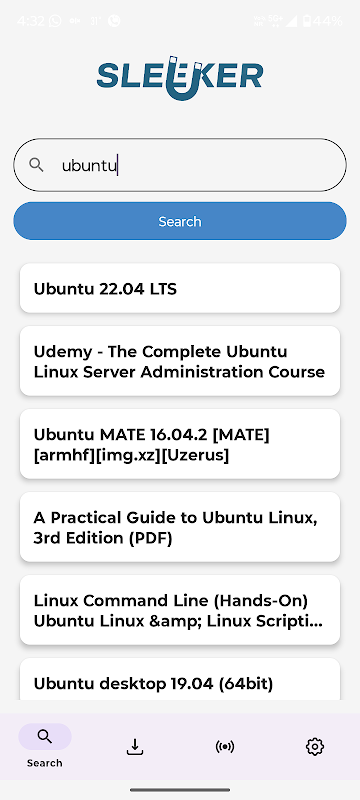Image resolution: width=360 pixels, height=800 pixels.
Task: Open Linux Command Line (Hands-On) result
Action: [180, 610]
